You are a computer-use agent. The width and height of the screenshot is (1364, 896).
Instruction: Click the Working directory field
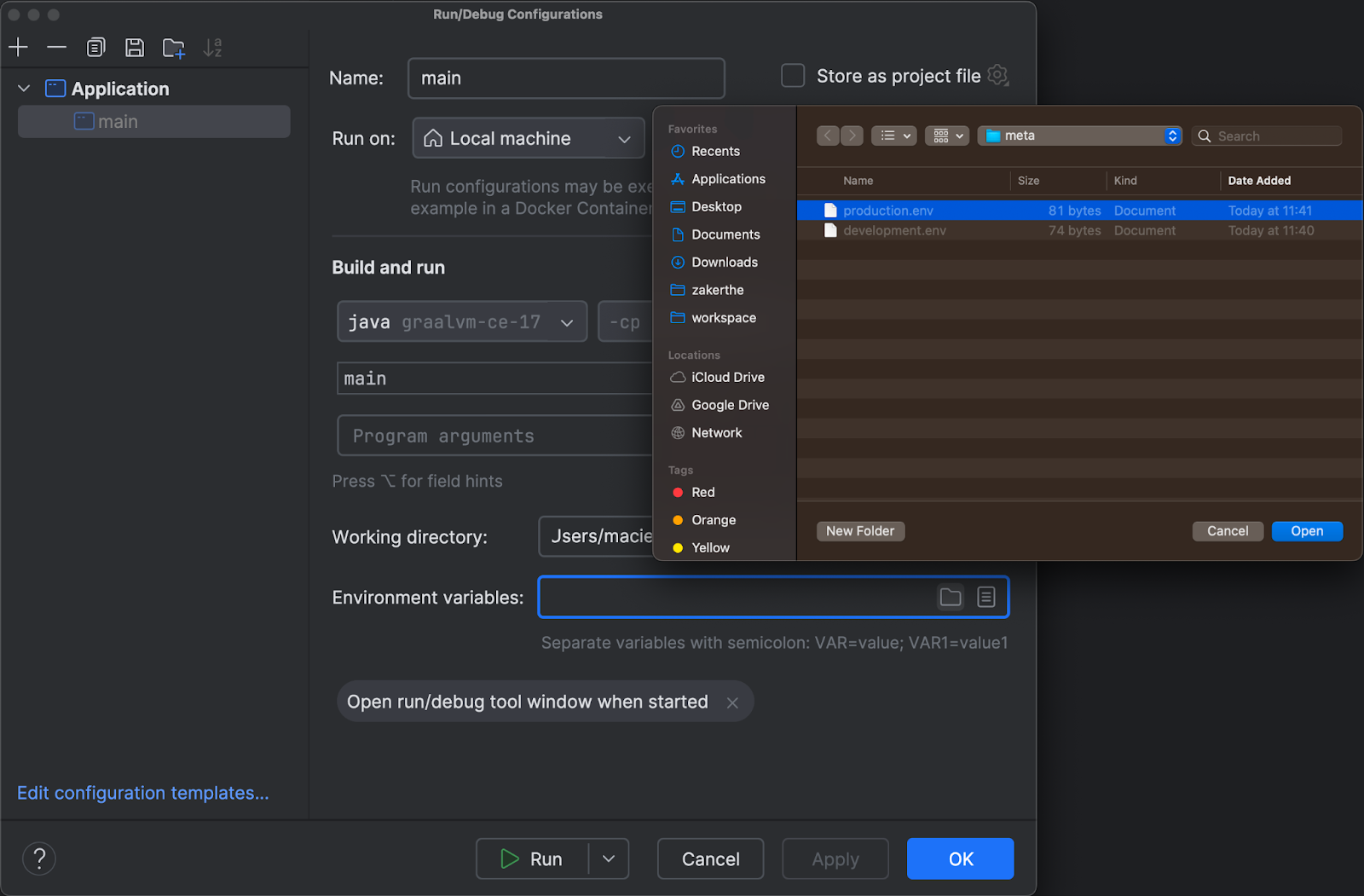coord(597,536)
